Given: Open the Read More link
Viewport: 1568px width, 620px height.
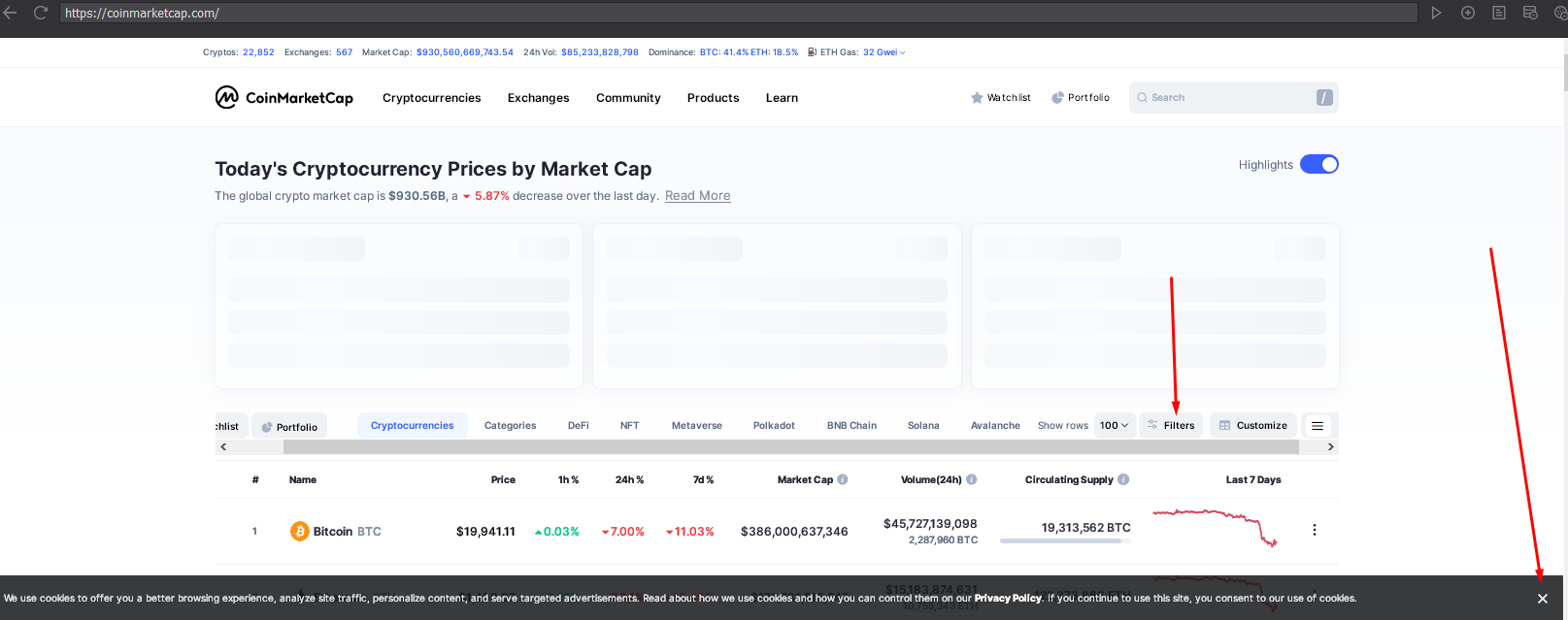Looking at the screenshot, I should (x=697, y=196).
